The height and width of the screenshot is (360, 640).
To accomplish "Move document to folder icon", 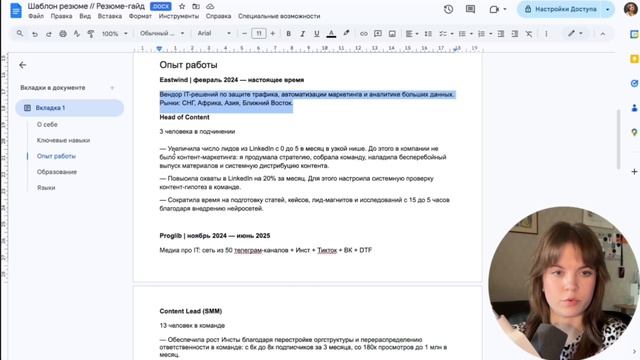I will (196, 7).
